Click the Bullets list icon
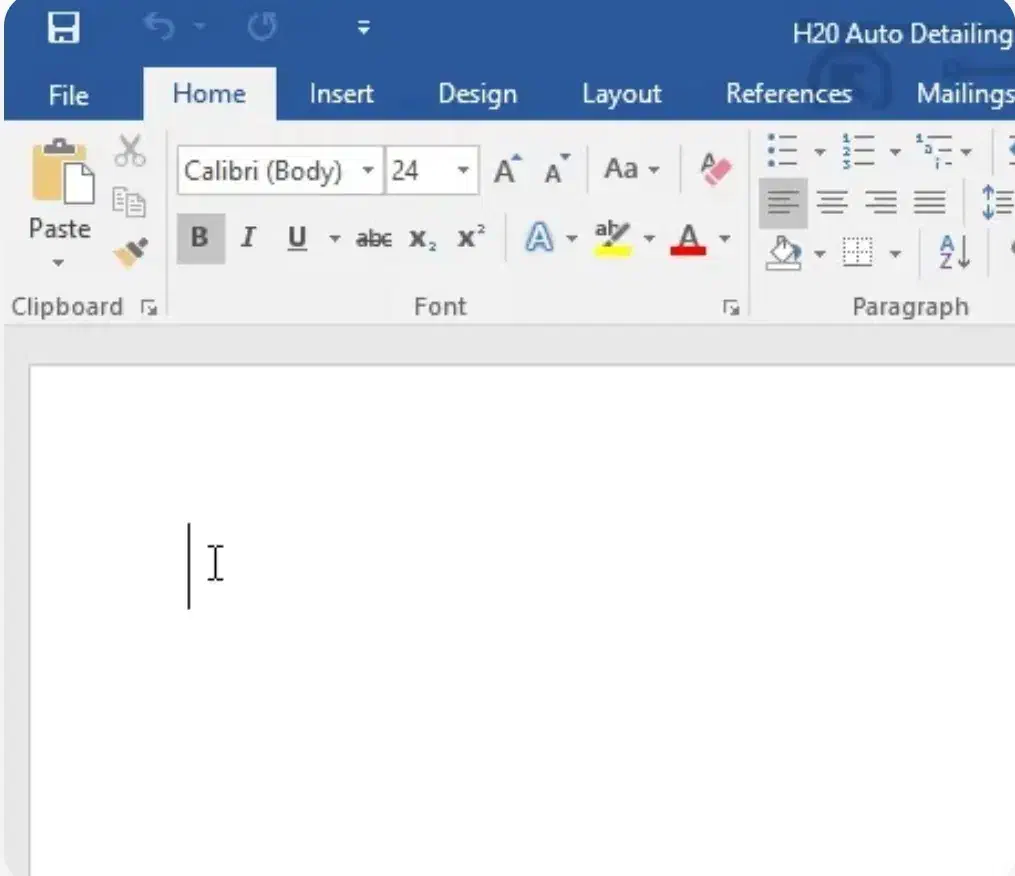Image resolution: width=1015 pixels, height=876 pixels. pyautogui.click(x=782, y=151)
